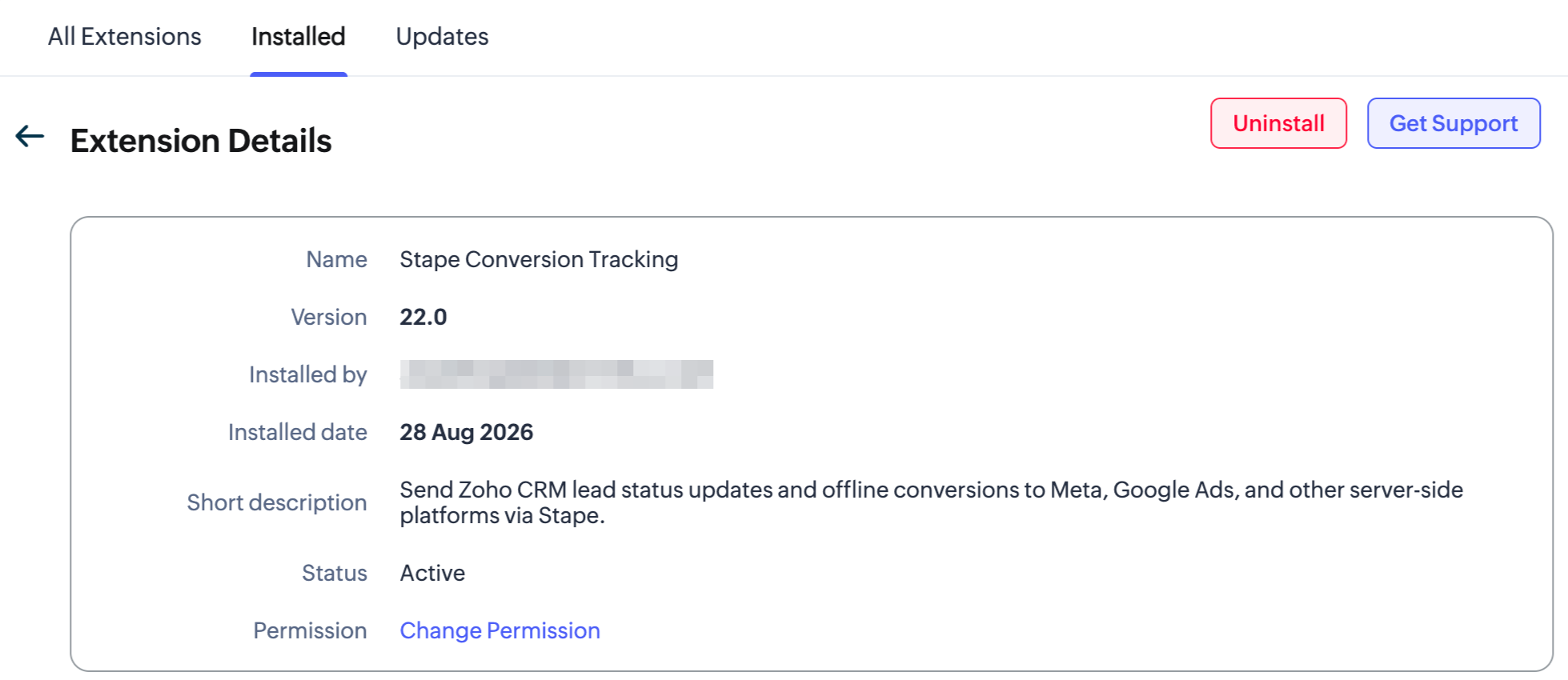Click the Name field label
1568x680 pixels.
pos(336,259)
